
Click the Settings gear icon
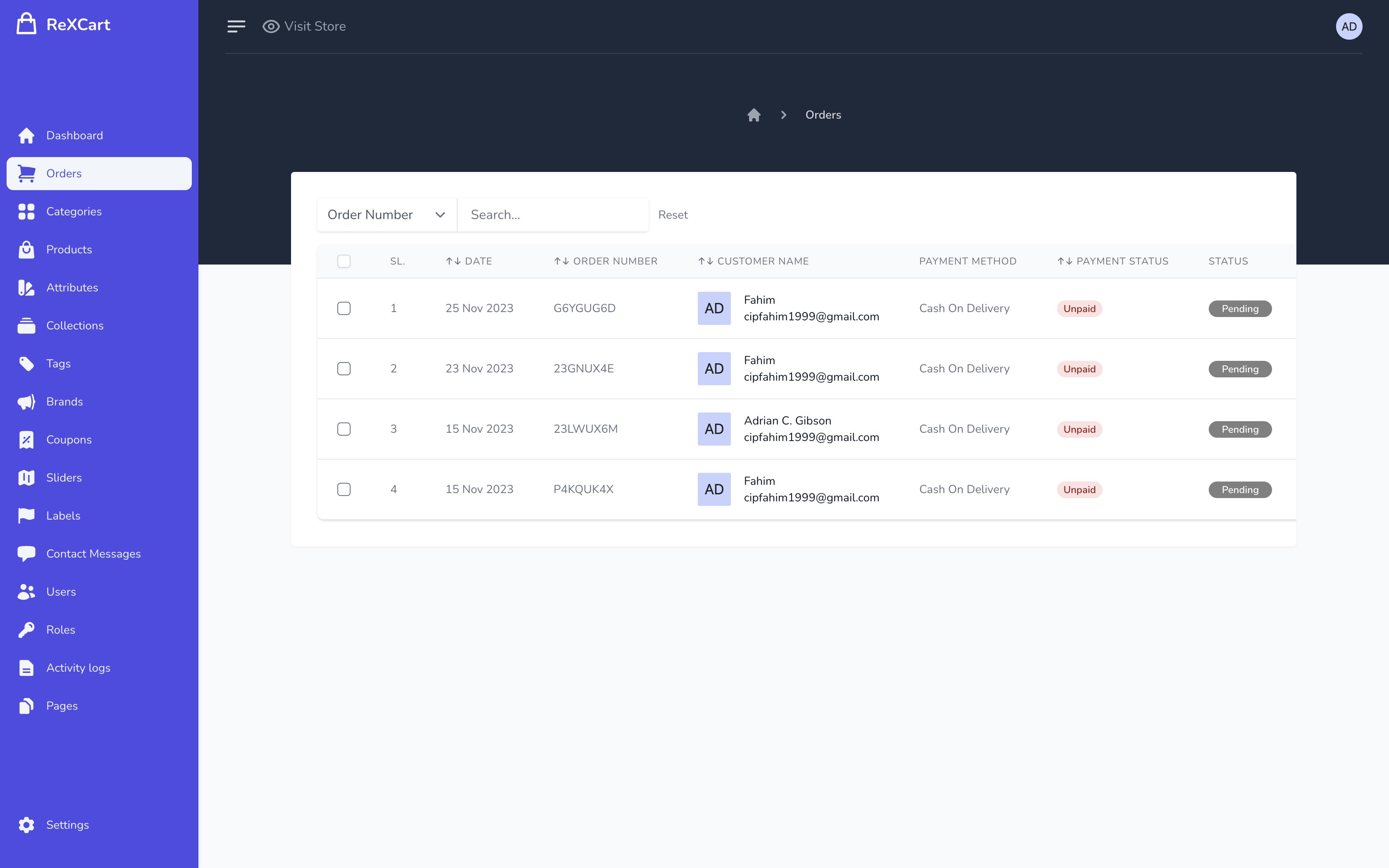(26, 825)
